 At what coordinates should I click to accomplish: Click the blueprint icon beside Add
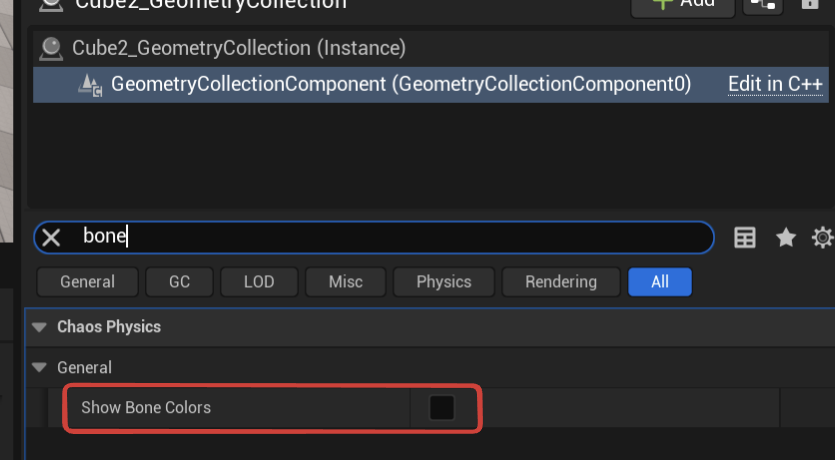tap(763, 4)
